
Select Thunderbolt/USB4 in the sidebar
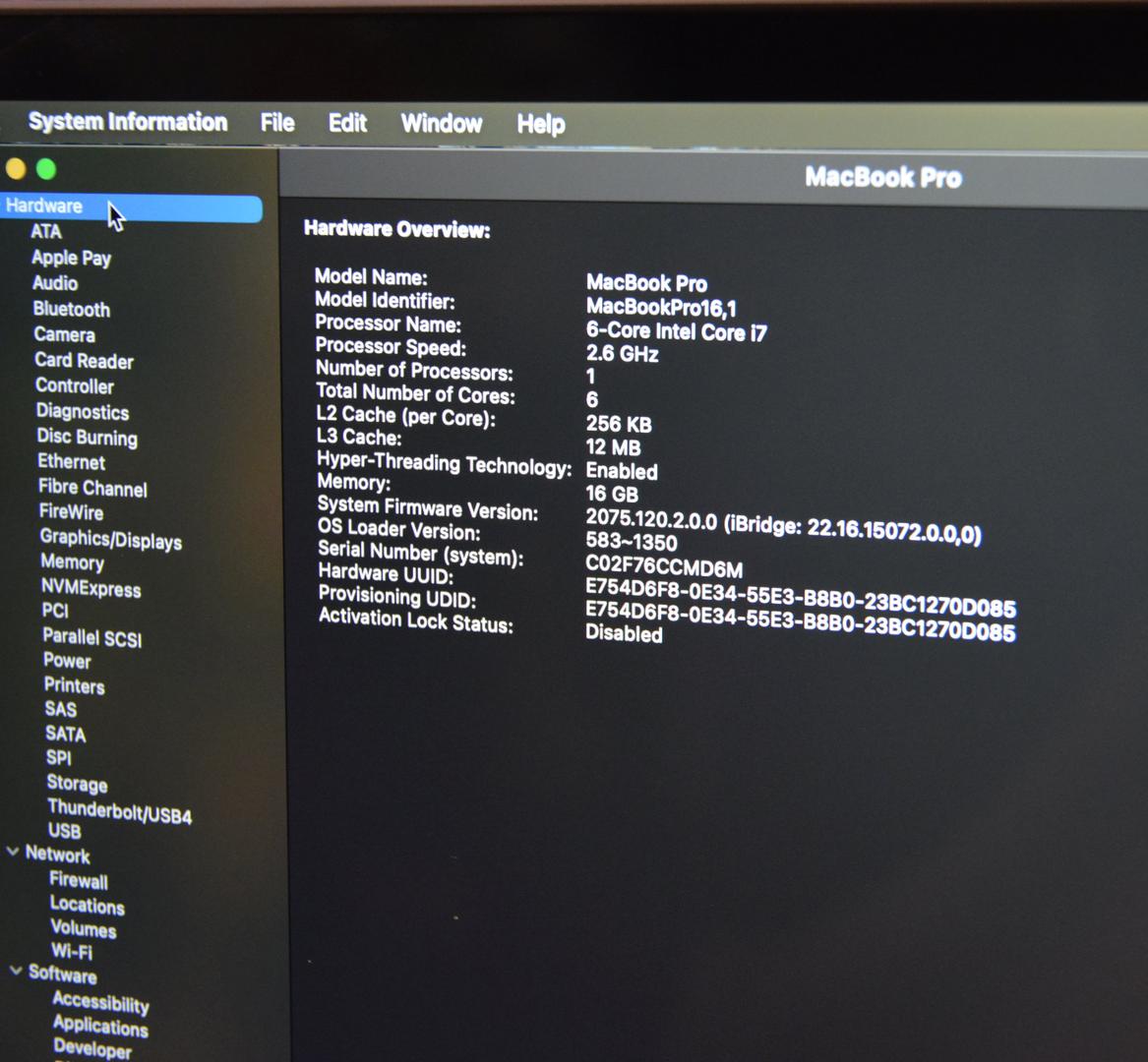tap(120, 811)
